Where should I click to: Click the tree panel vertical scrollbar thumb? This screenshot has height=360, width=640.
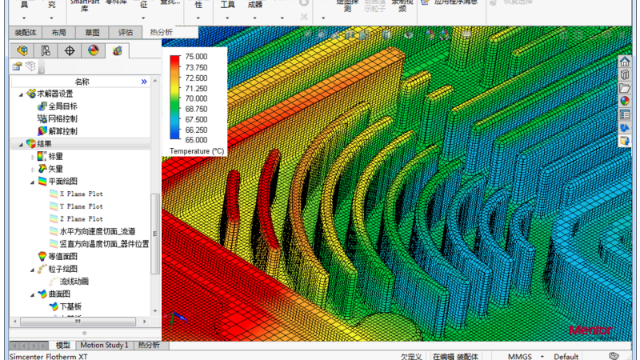coord(155,233)
